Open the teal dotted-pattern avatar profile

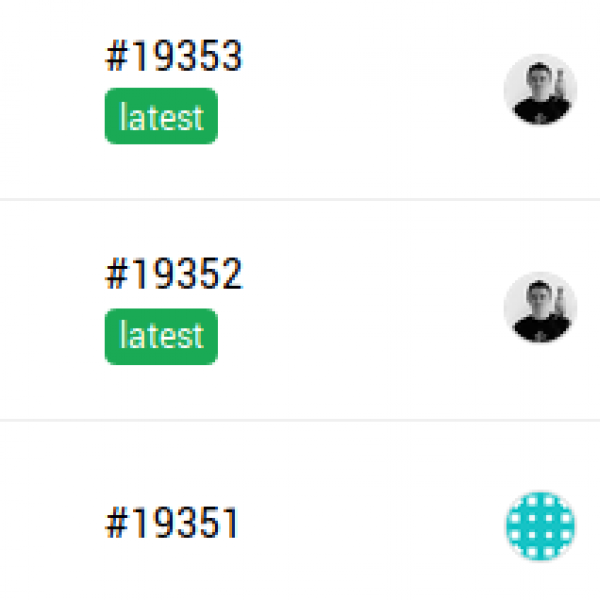[540, 526]
